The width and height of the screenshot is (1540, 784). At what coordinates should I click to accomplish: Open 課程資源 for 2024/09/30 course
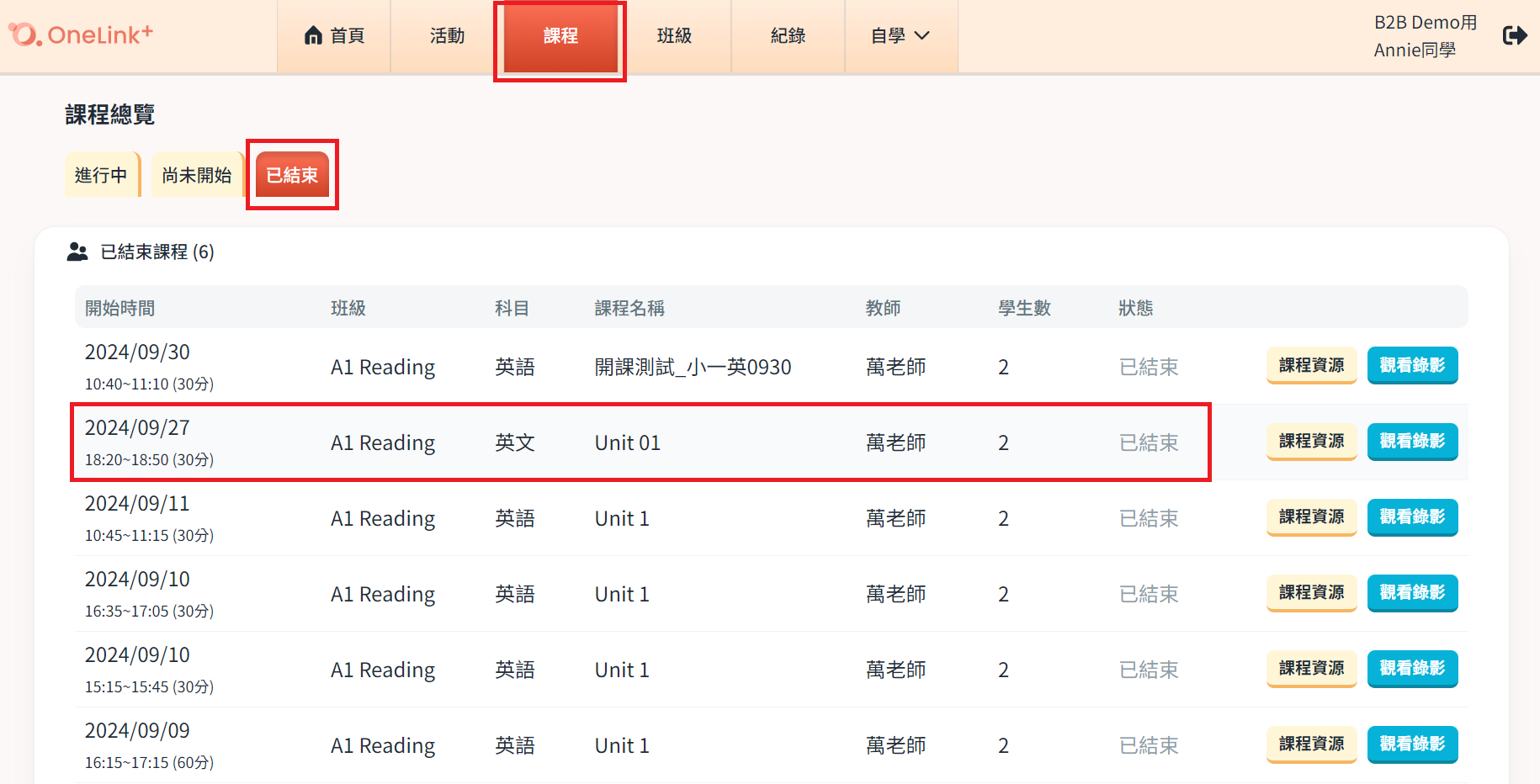click(x=1312, y=365)
